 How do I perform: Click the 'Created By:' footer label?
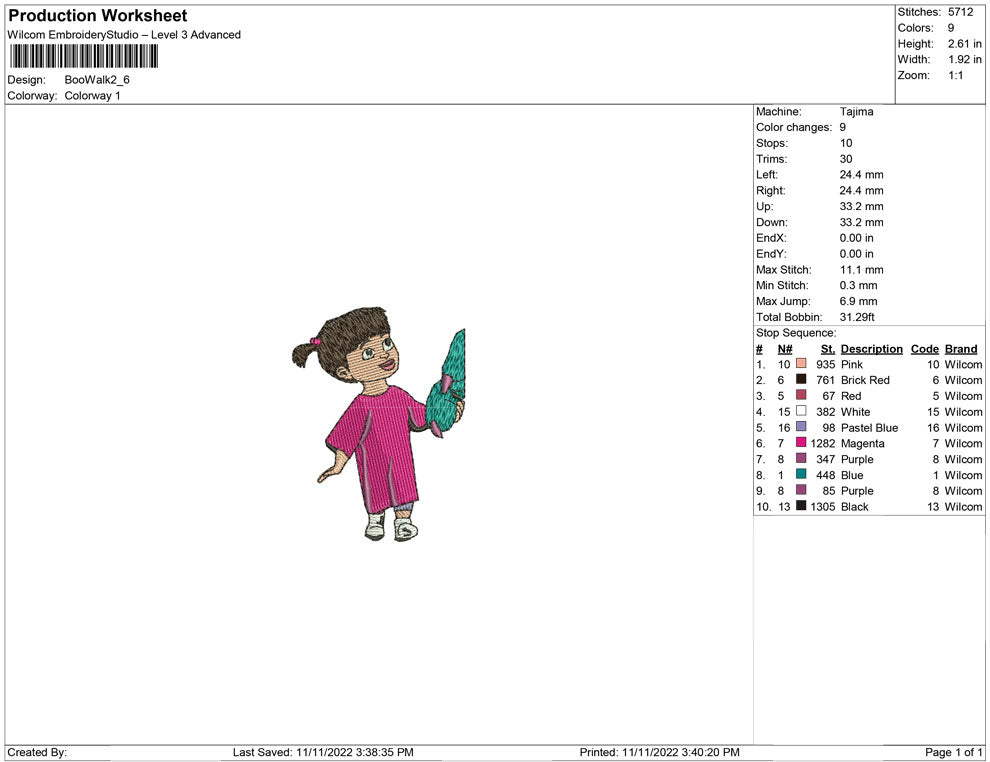(x=37, y=752)
